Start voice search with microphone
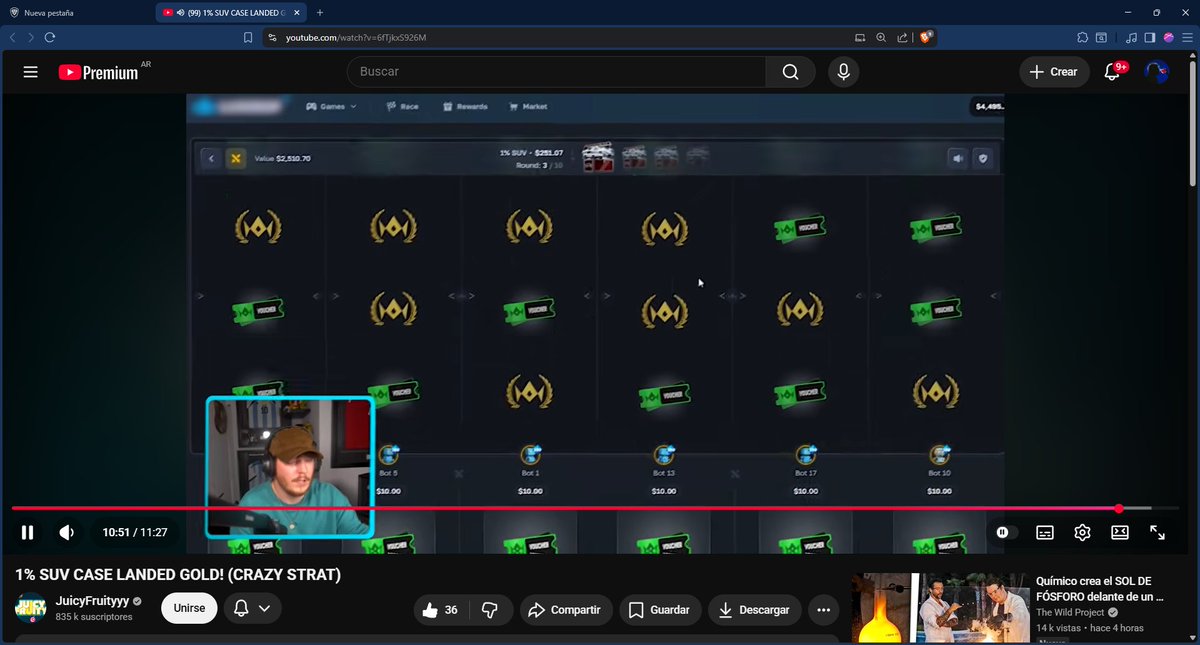Viewport: 1200px width, 645px height. 843,72
